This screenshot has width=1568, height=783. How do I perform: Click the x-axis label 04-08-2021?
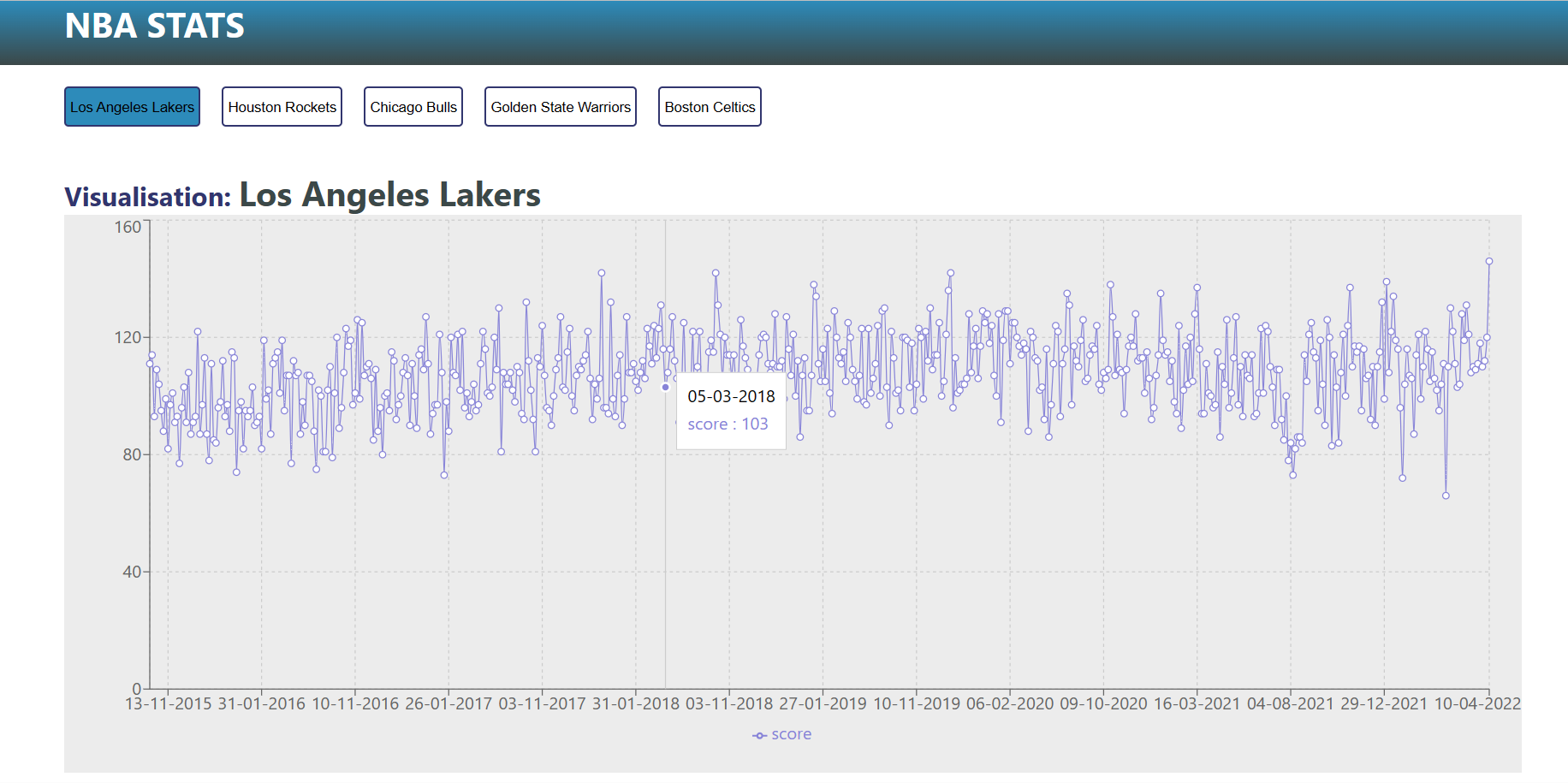(1291, 704)
